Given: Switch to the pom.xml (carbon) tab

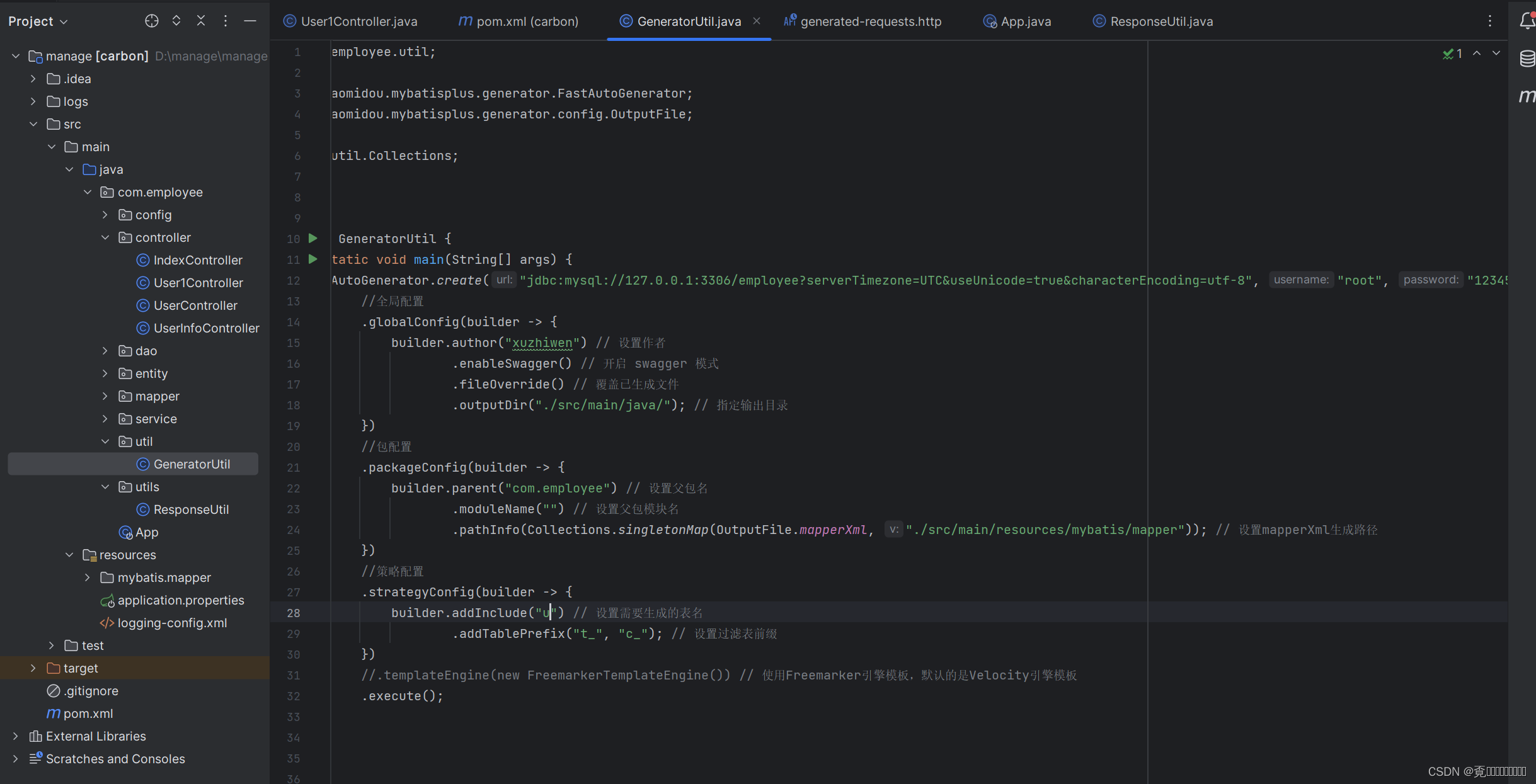Looking at the screenshot, I should [519, 21].
